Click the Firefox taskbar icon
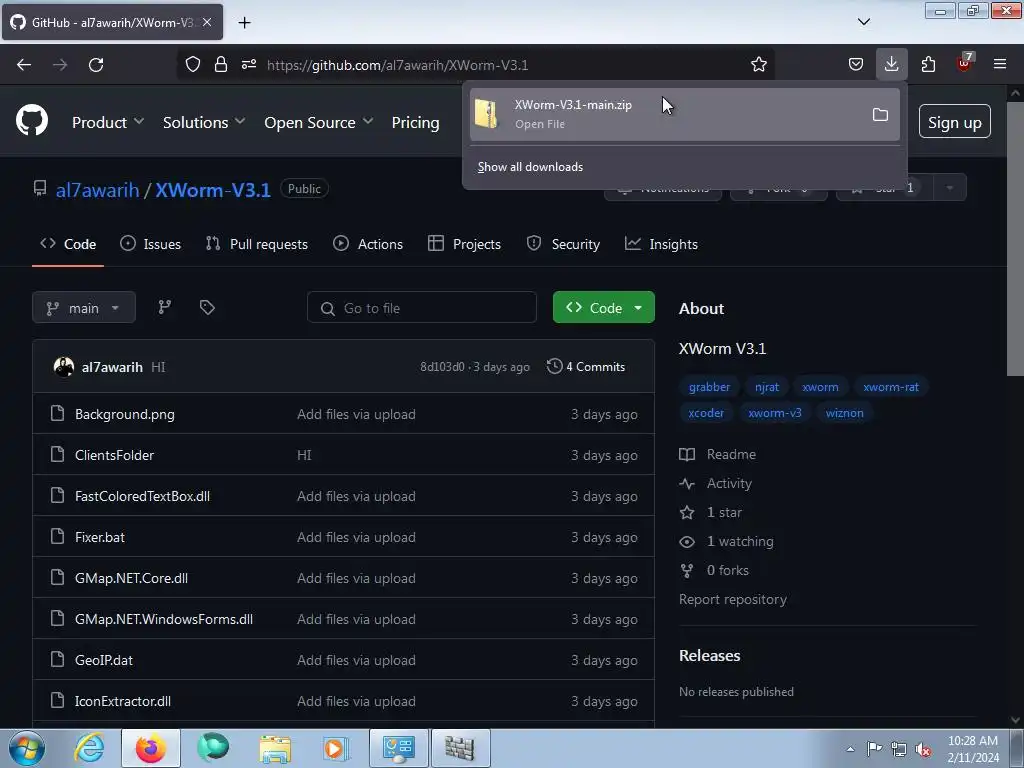This screenshot has width=1024, height=768. pyautogui.click(x=150, y=748)
